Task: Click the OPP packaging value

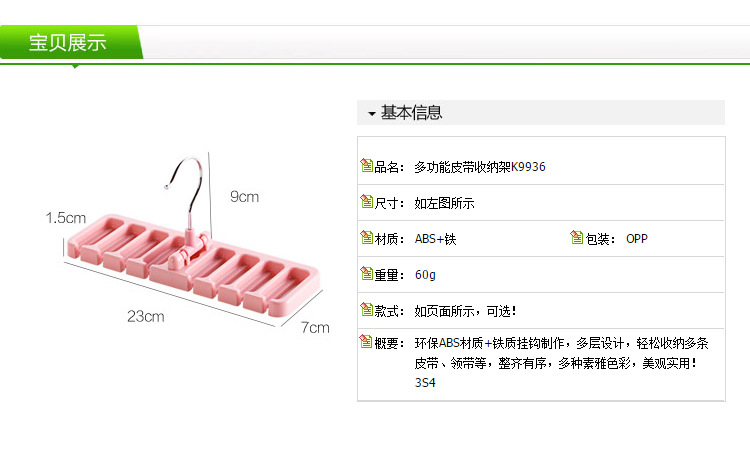Action: 637,239
